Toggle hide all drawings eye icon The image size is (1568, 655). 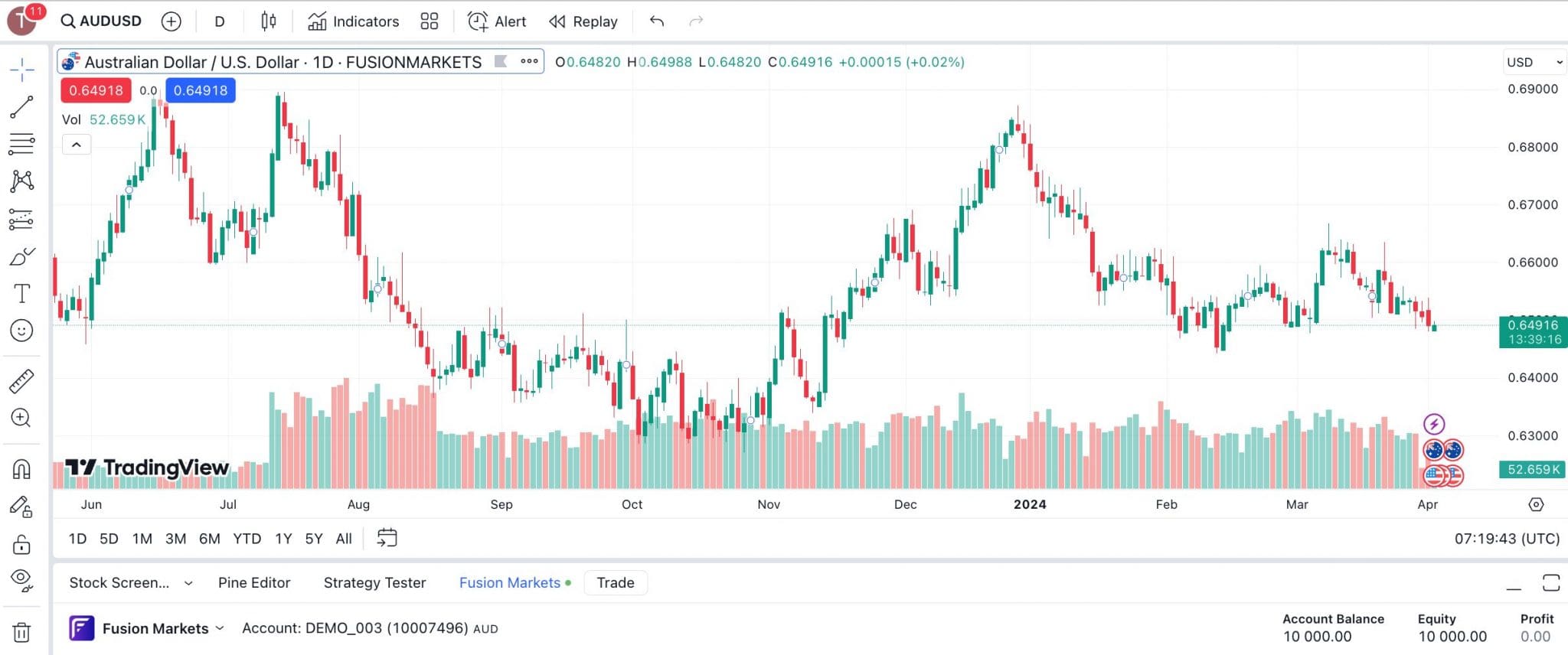21,581
